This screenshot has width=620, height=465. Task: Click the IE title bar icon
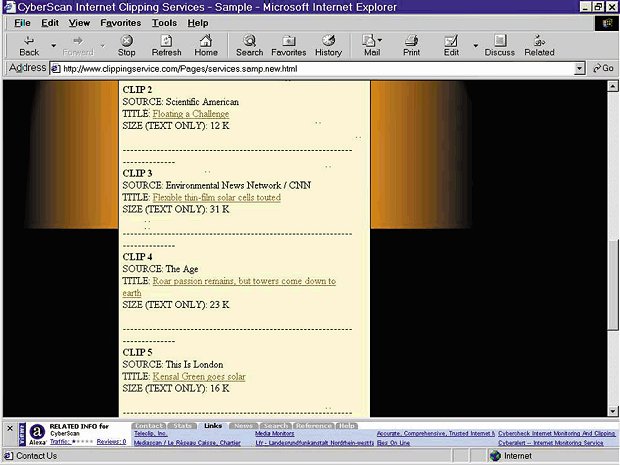9,7
